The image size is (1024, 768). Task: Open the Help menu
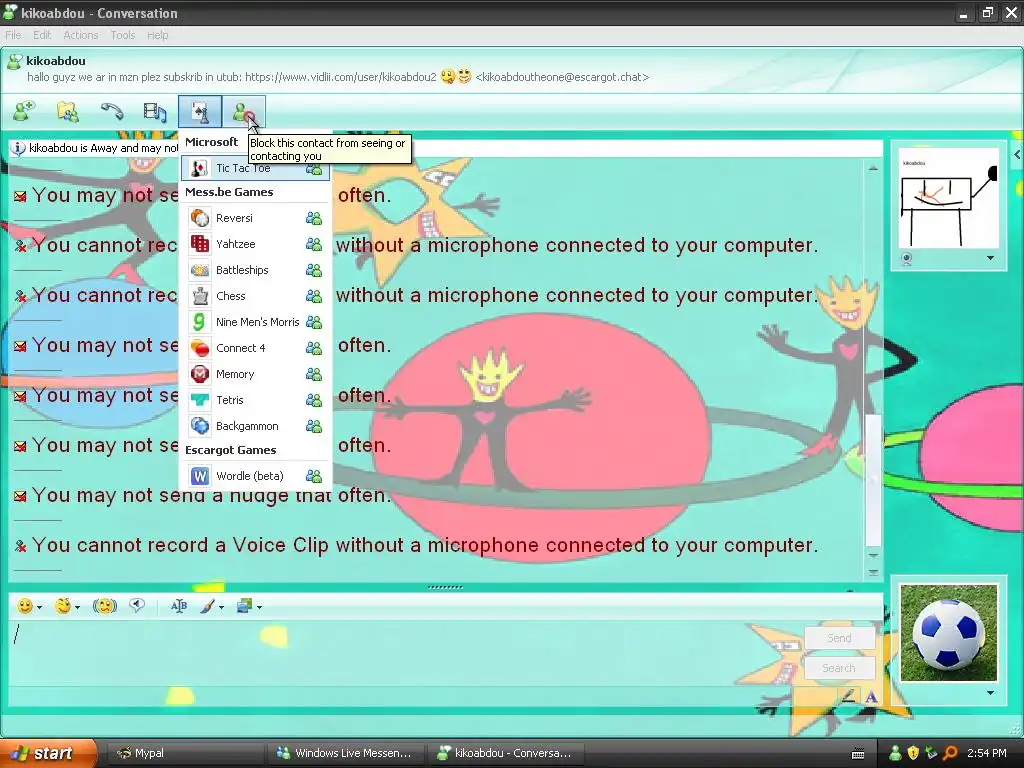point(157,35)
